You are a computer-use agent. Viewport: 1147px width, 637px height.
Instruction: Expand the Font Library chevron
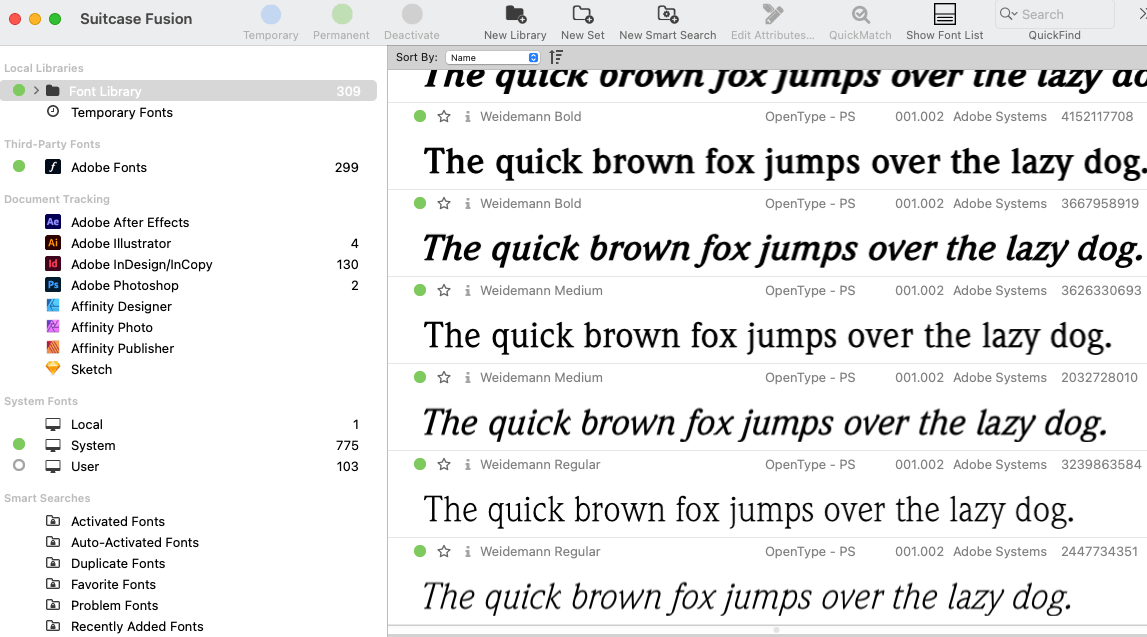point(36,91)
